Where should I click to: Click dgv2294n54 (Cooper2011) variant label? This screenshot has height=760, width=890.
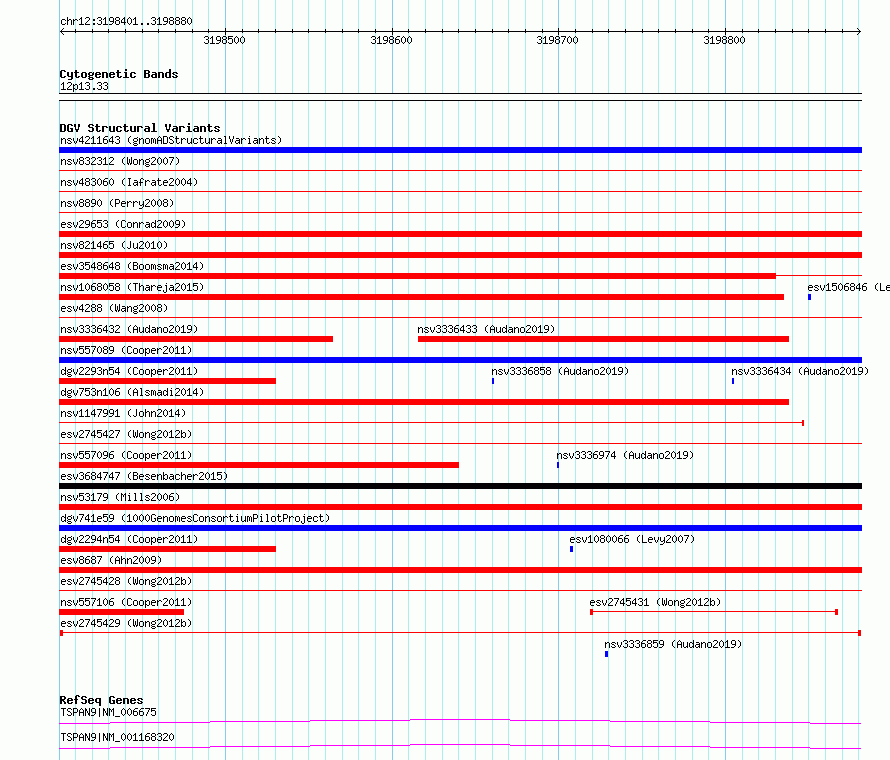tap(129, 539)
